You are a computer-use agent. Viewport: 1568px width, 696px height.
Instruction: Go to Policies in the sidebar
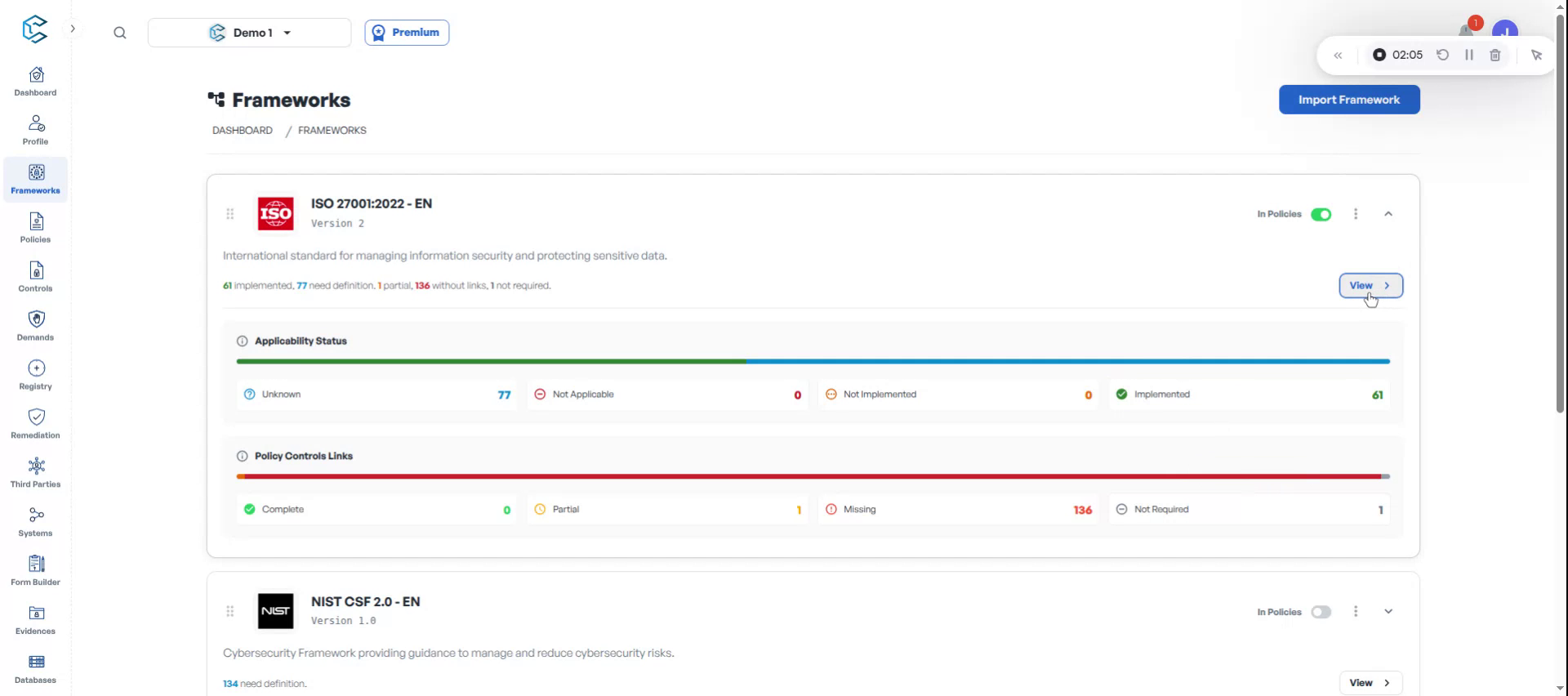[x=36, y=228]
